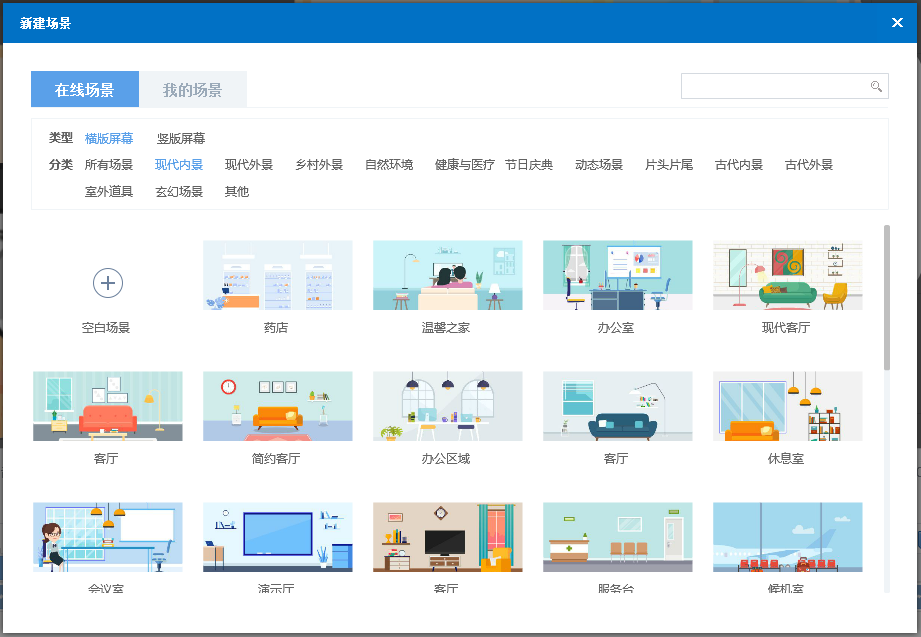The width and height of the screenshot is (921, 637).
Task: Filter by 片头片尾 category
Action: 669,165
